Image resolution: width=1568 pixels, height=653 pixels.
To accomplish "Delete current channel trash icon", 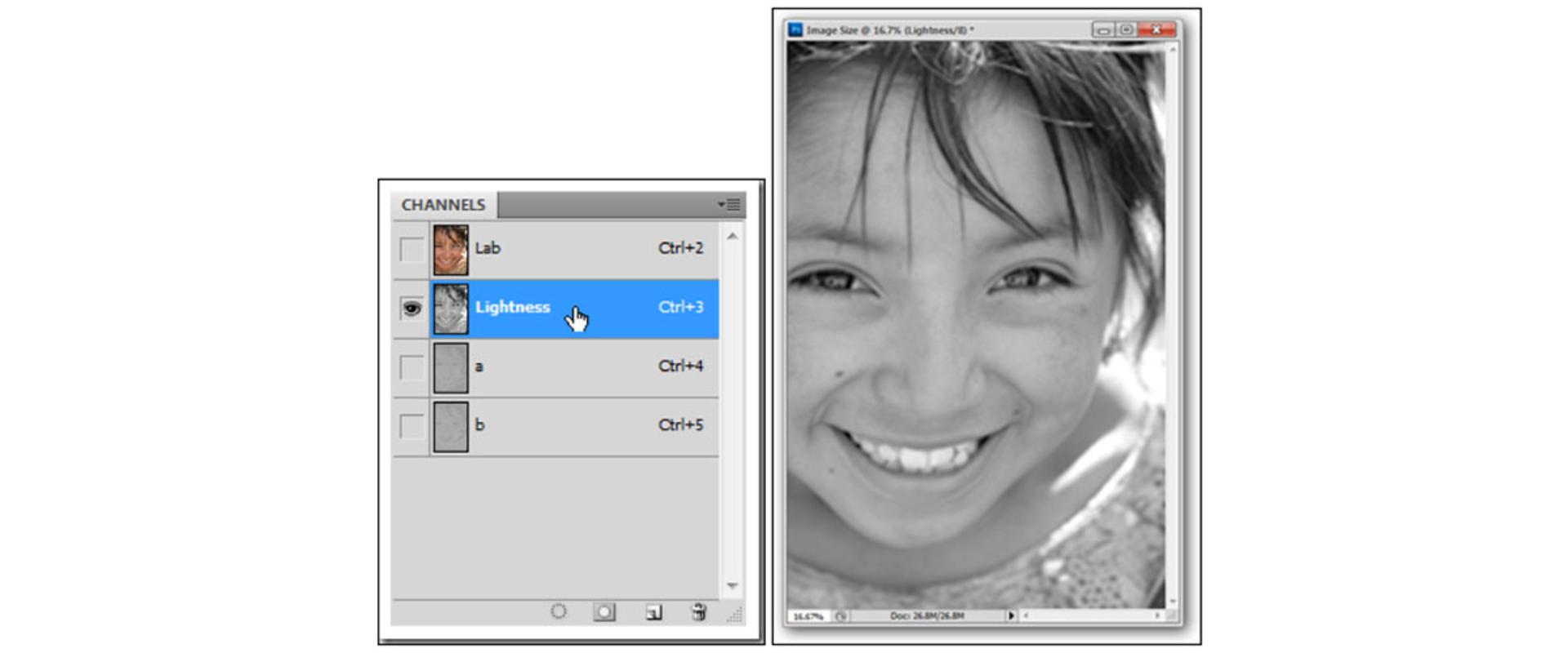I will tap(699, 611).
